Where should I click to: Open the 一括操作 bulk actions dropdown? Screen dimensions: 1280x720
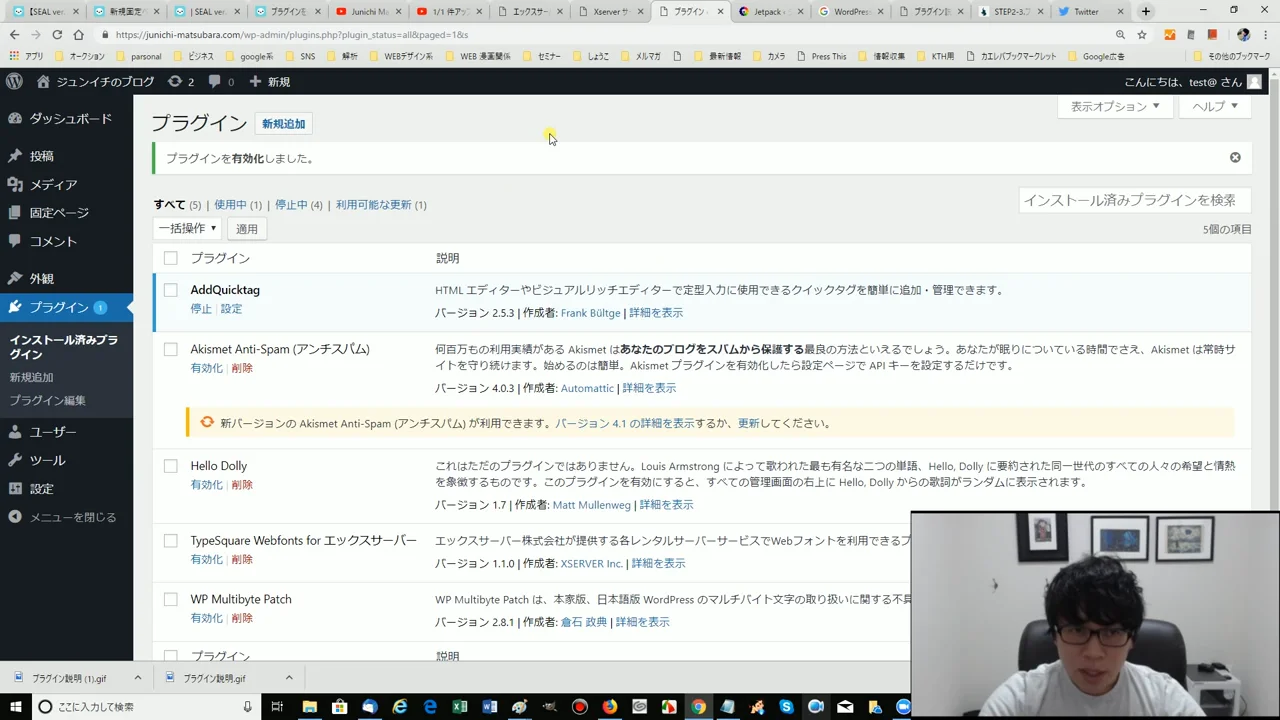tap(187, 229)
